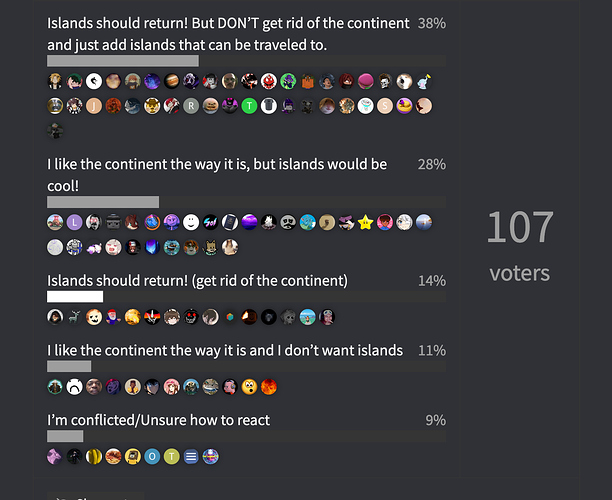Click the yellow star voter avatar

(x=366, y=222)
